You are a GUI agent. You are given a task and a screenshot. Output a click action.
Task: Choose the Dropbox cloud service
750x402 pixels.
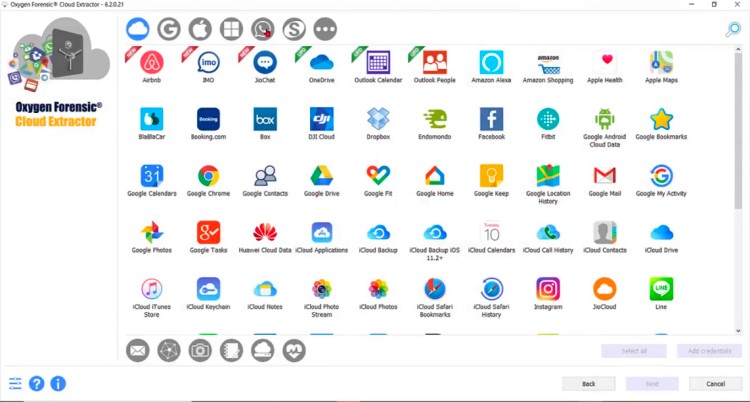coord(378,119)
